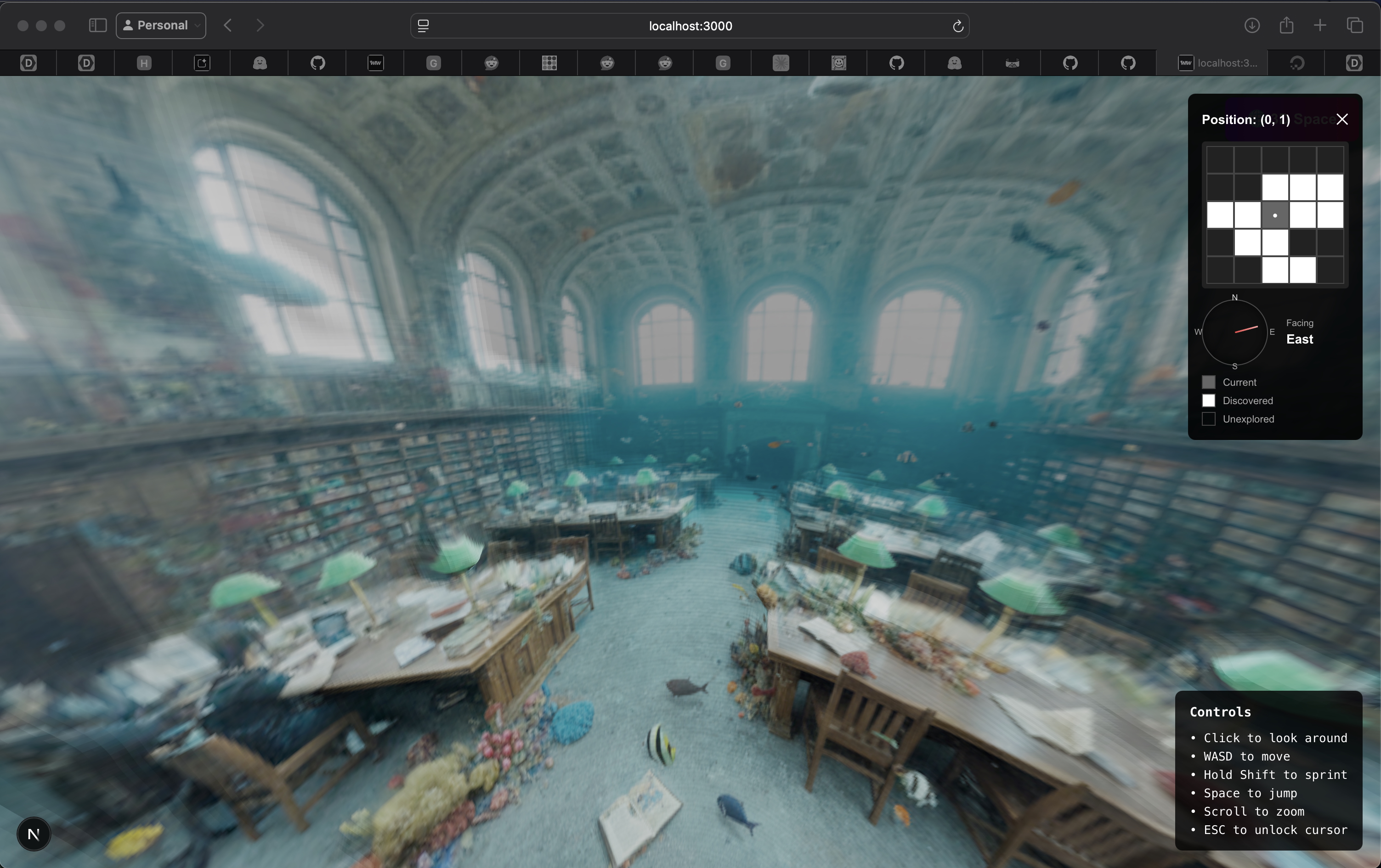Toggle the Safari sidebar
The height and width of the screenshot is (868, 1381).
(x=97, y=26)
